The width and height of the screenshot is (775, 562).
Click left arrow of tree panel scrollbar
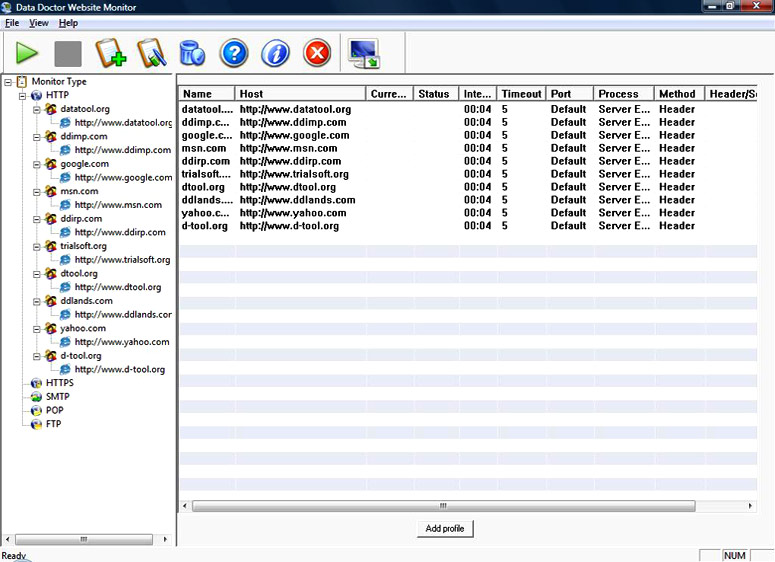coord(7,539)
